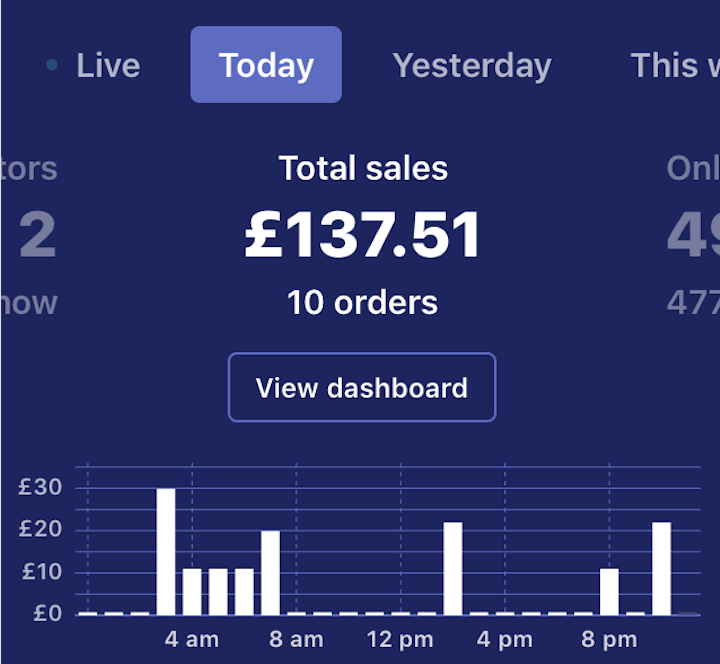Select the Today tab

pyautogui.click(x=266, y=66)
